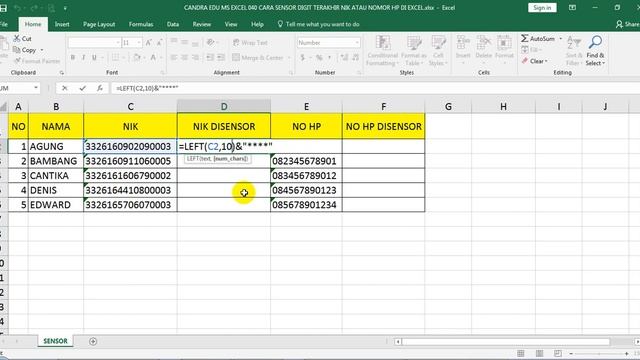This screenshot has height=360, width=640.
Task: Open the Formulas tab
Action: (141, 24)
